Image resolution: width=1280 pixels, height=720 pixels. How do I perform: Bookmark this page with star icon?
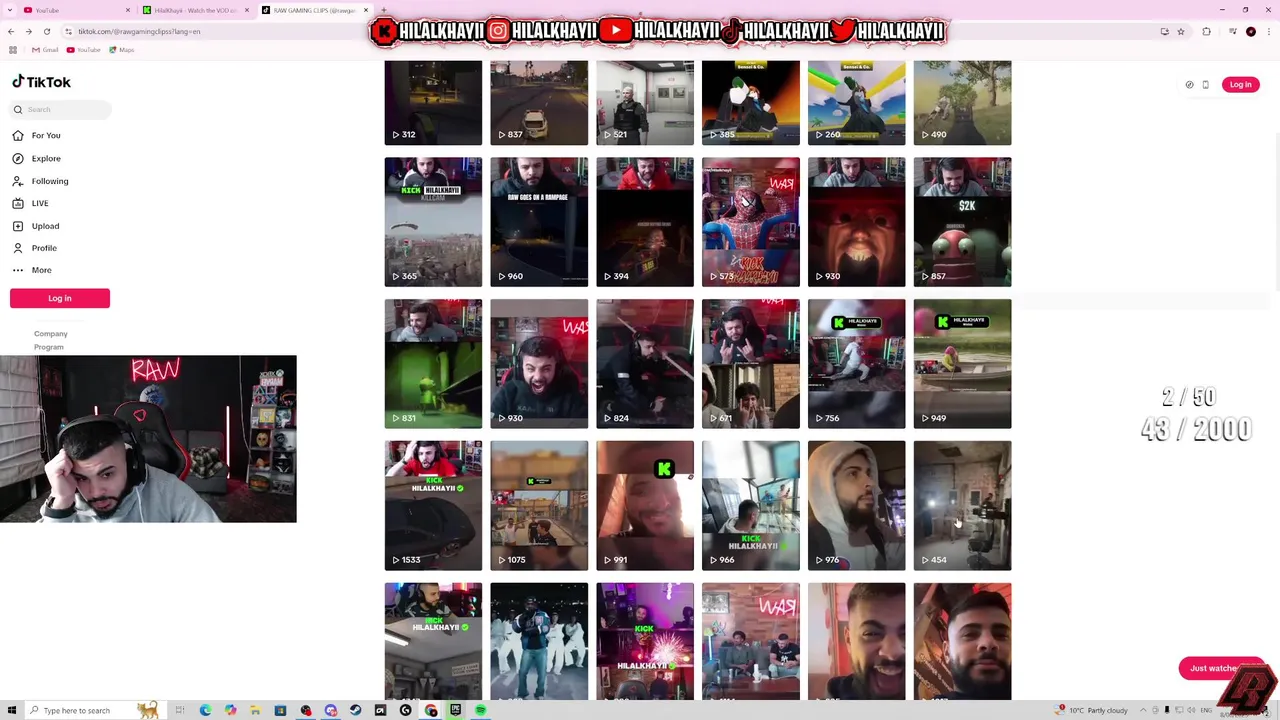point(1181,31)
